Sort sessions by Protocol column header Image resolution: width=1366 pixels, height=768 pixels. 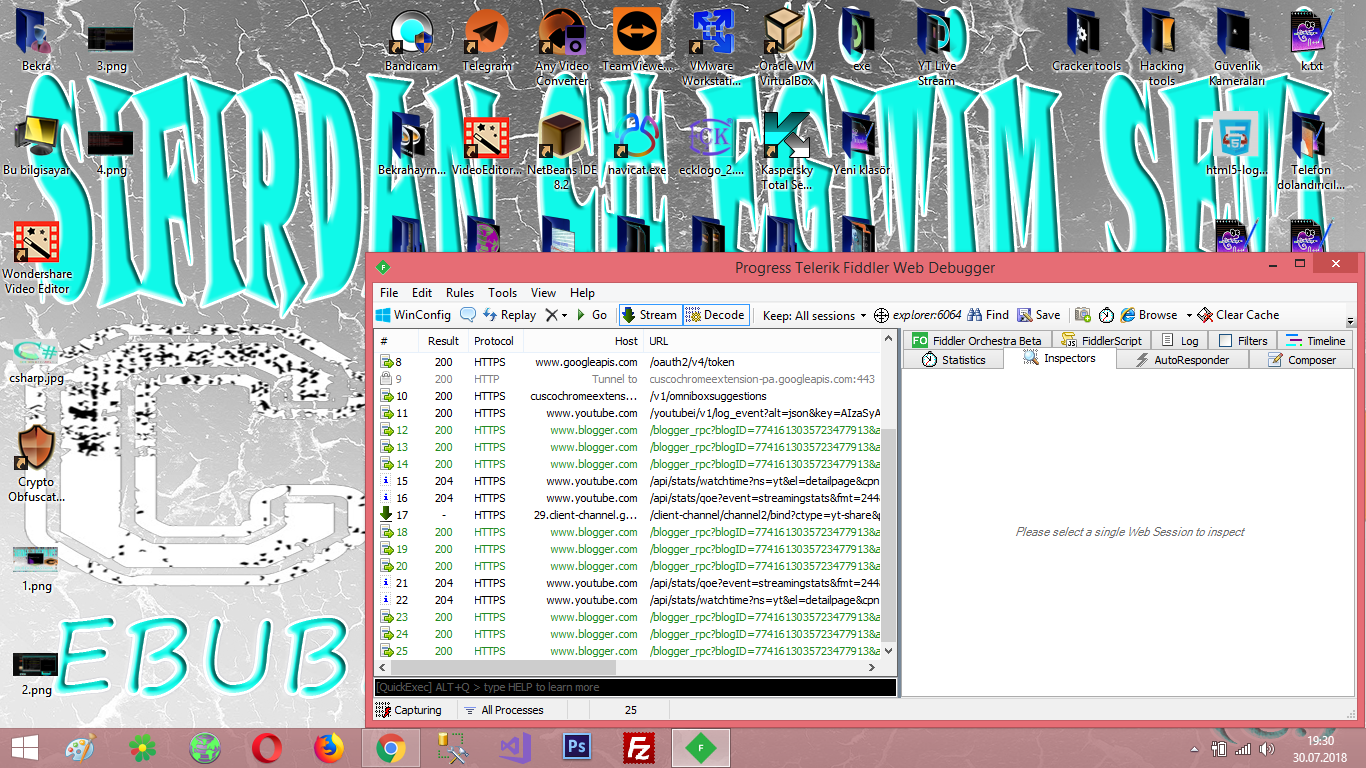click(x=494, y=341)
